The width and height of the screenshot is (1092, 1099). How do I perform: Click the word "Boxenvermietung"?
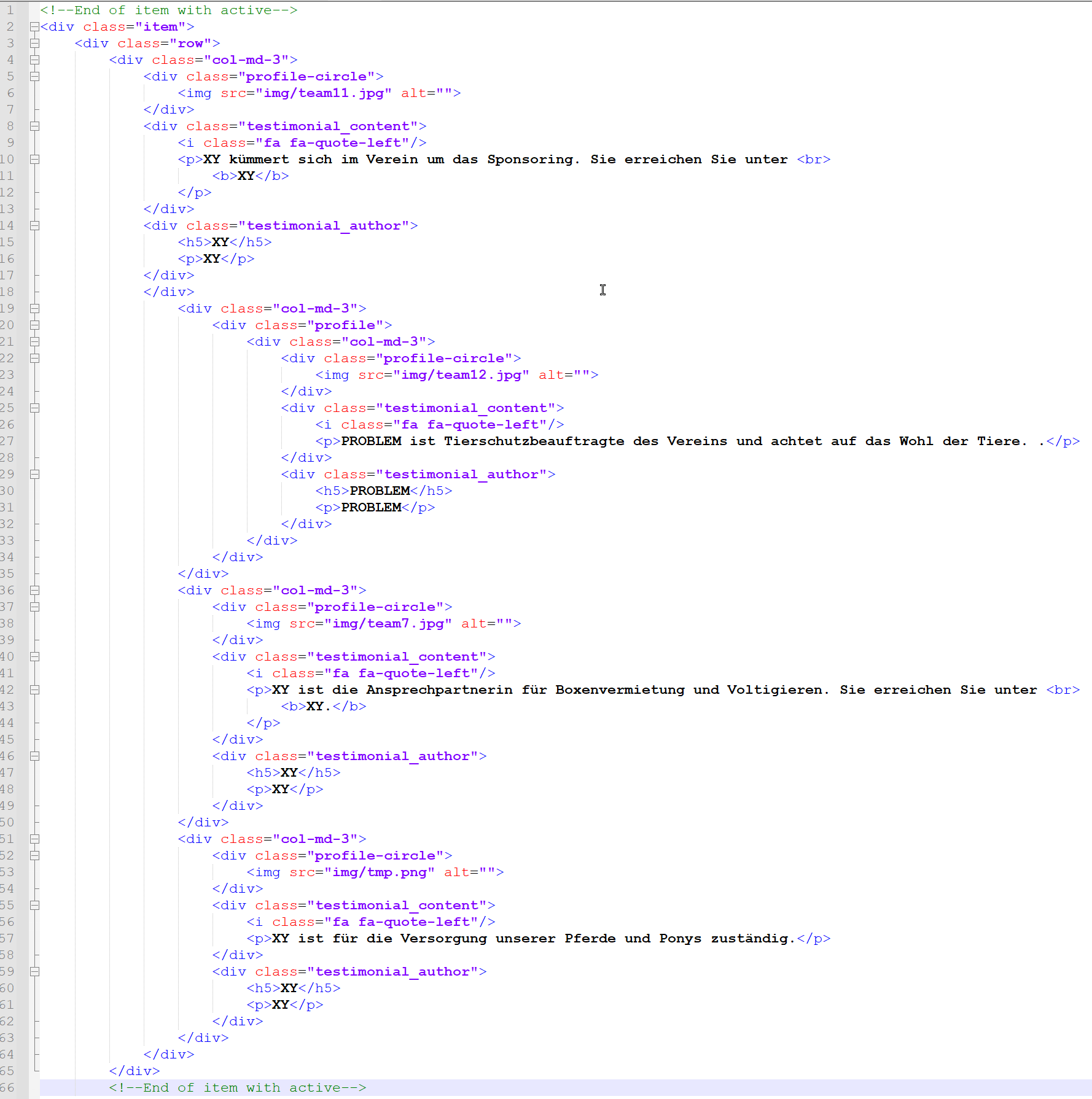(x=620, y=690)
